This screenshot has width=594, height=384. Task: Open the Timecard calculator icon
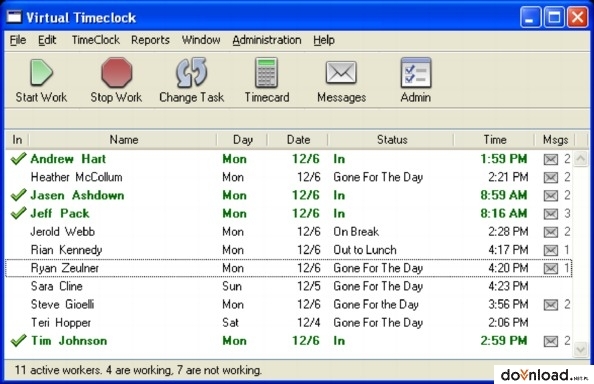click(x=266, y=72)
